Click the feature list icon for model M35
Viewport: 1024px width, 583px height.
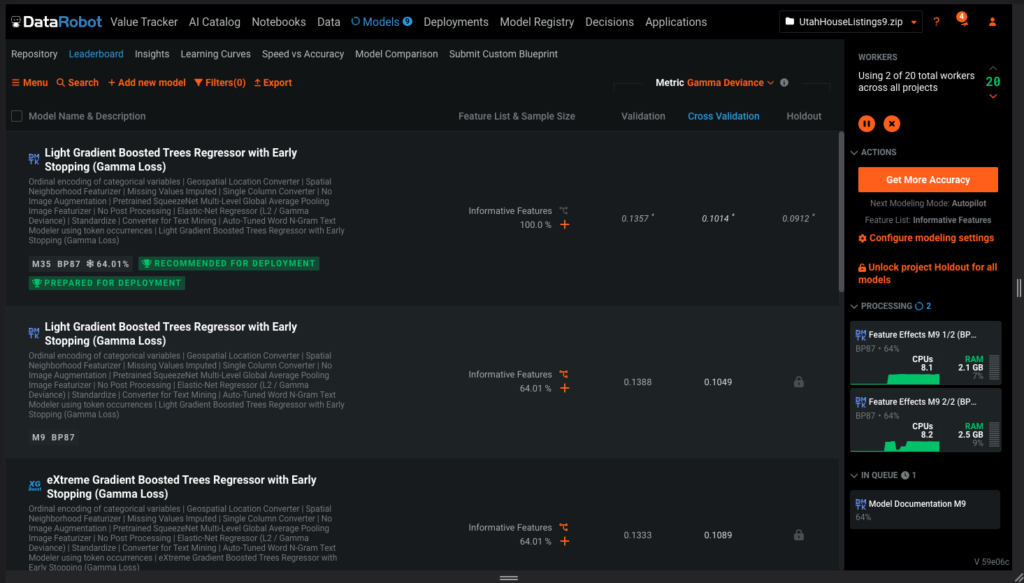[564, 211]
